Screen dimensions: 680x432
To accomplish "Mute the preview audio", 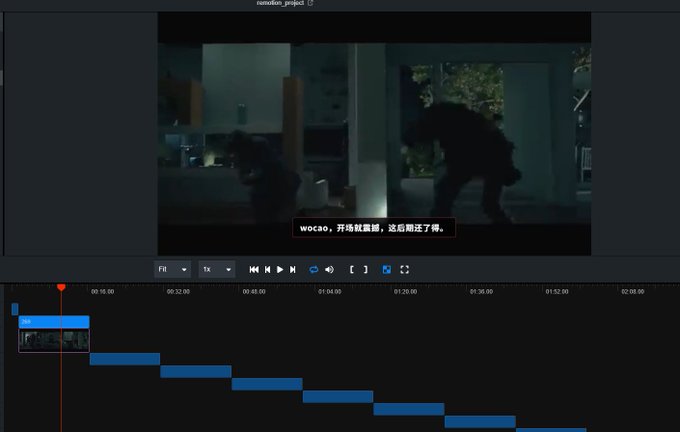I will click(x=329, y=269).
